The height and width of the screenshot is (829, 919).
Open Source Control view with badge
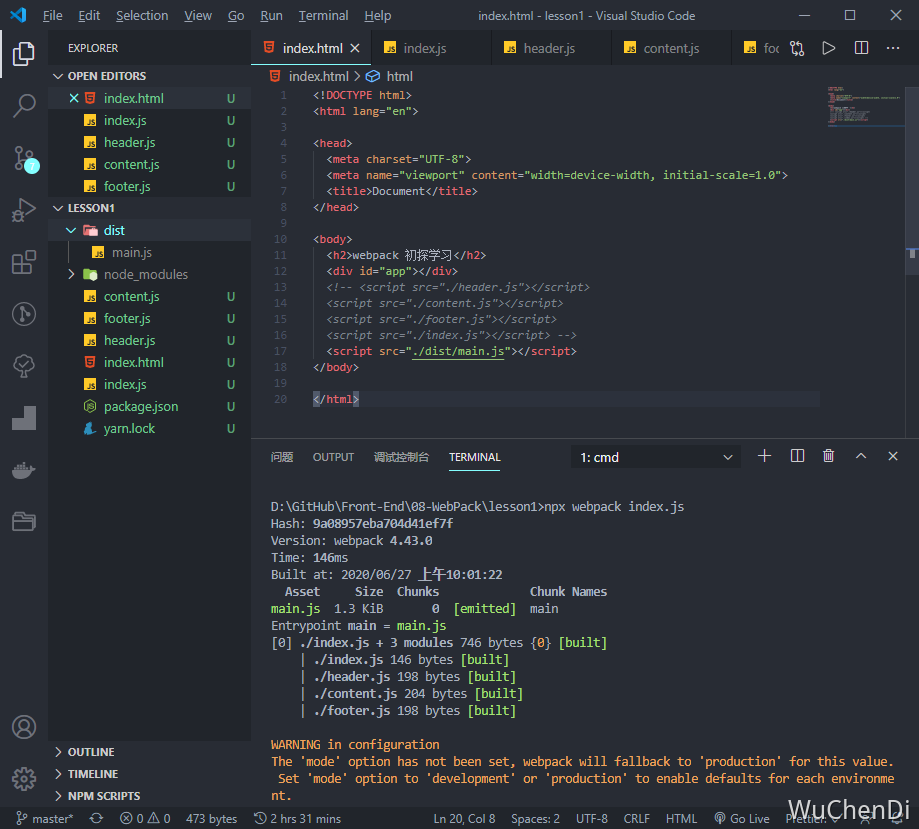coord(25,158)
